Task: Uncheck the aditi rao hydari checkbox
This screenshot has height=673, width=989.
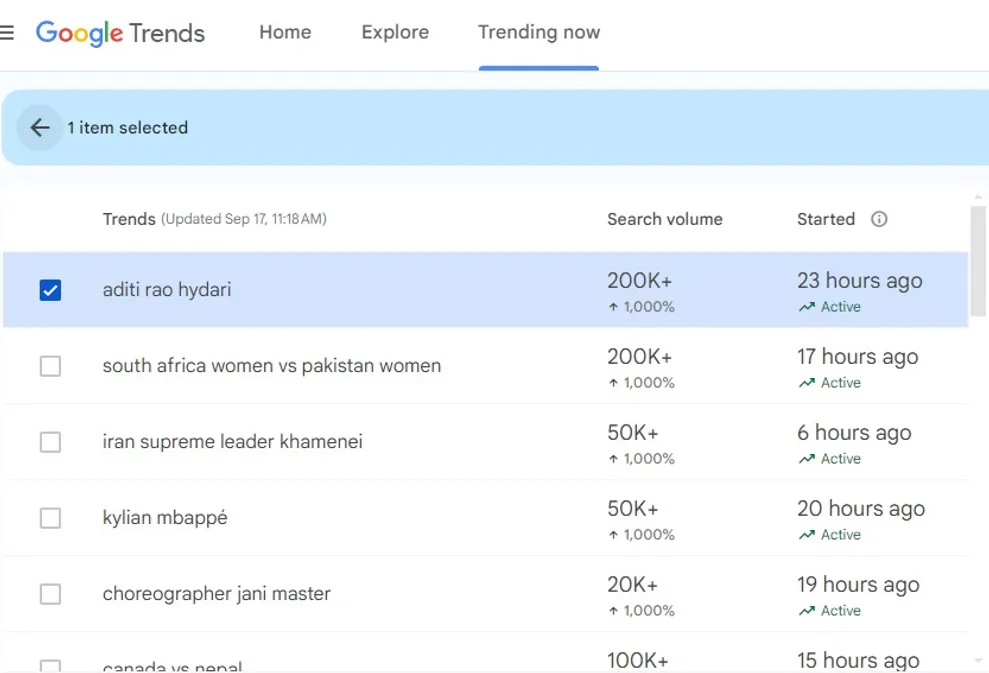Action: point(50,290)
